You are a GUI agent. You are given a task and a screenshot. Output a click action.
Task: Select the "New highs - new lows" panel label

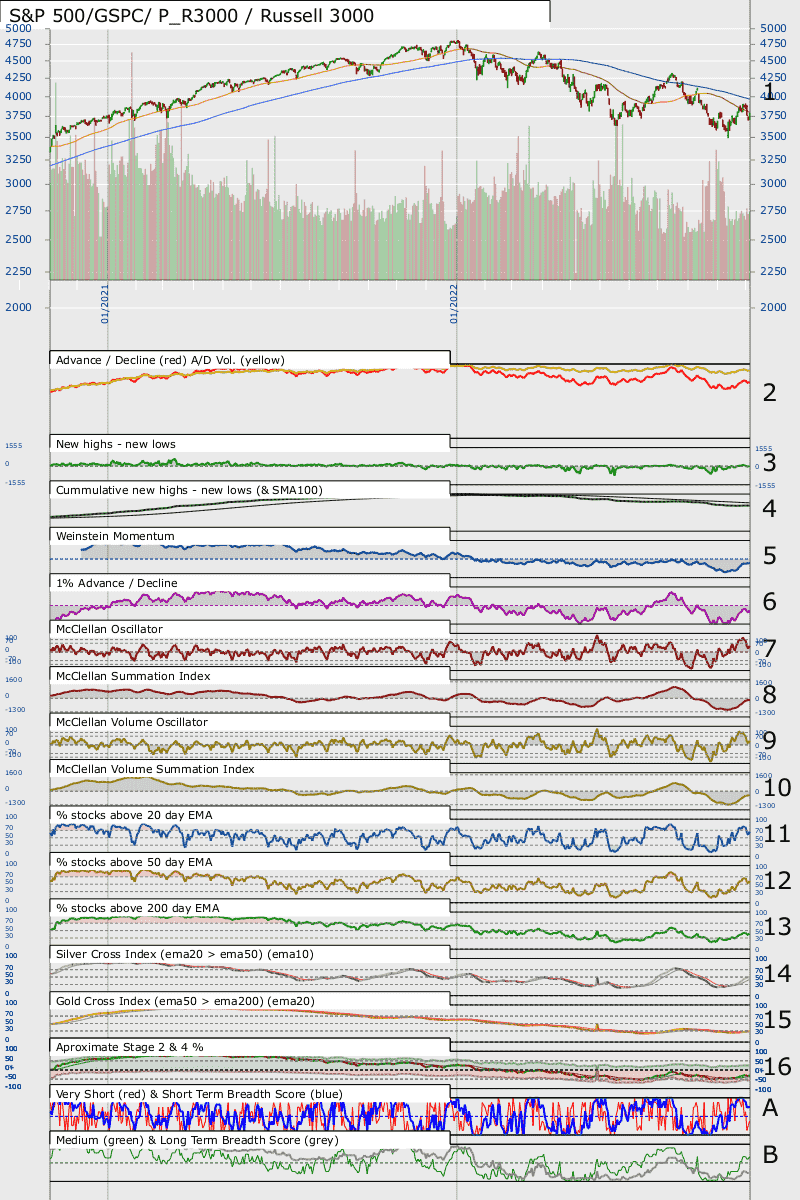[x=116, y=443]
